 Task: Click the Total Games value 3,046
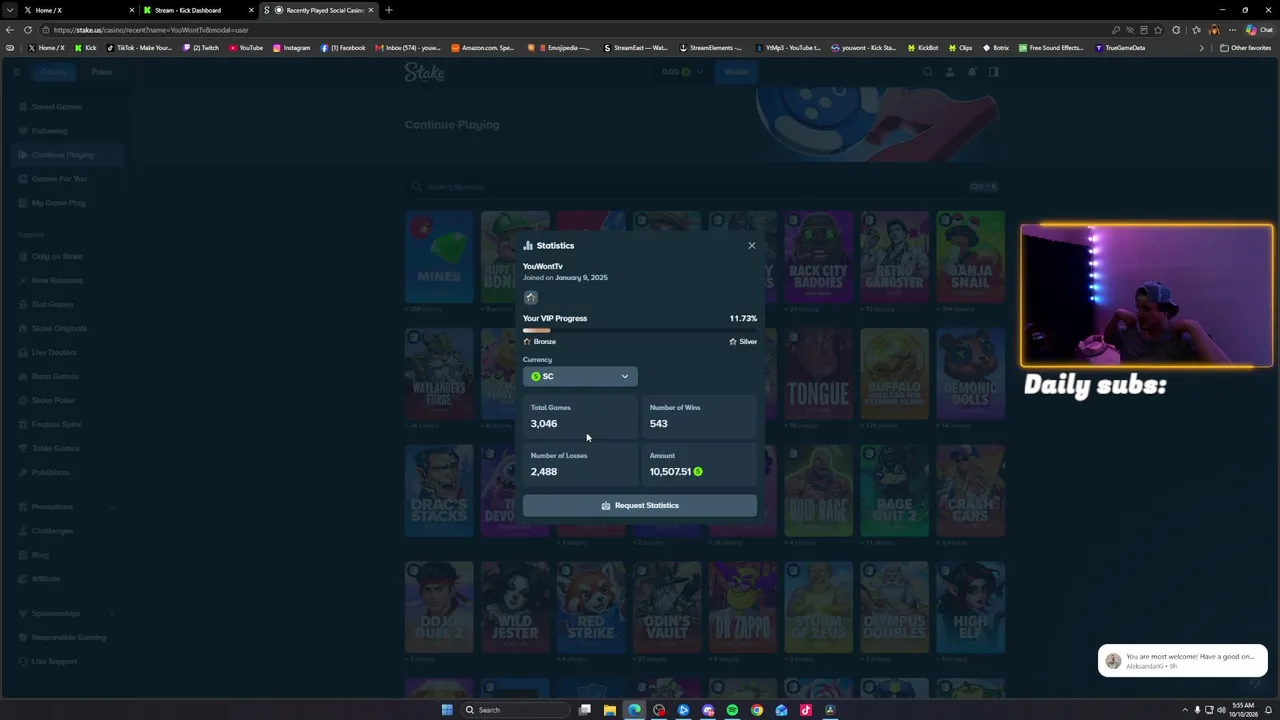click(x=544, y=424)
